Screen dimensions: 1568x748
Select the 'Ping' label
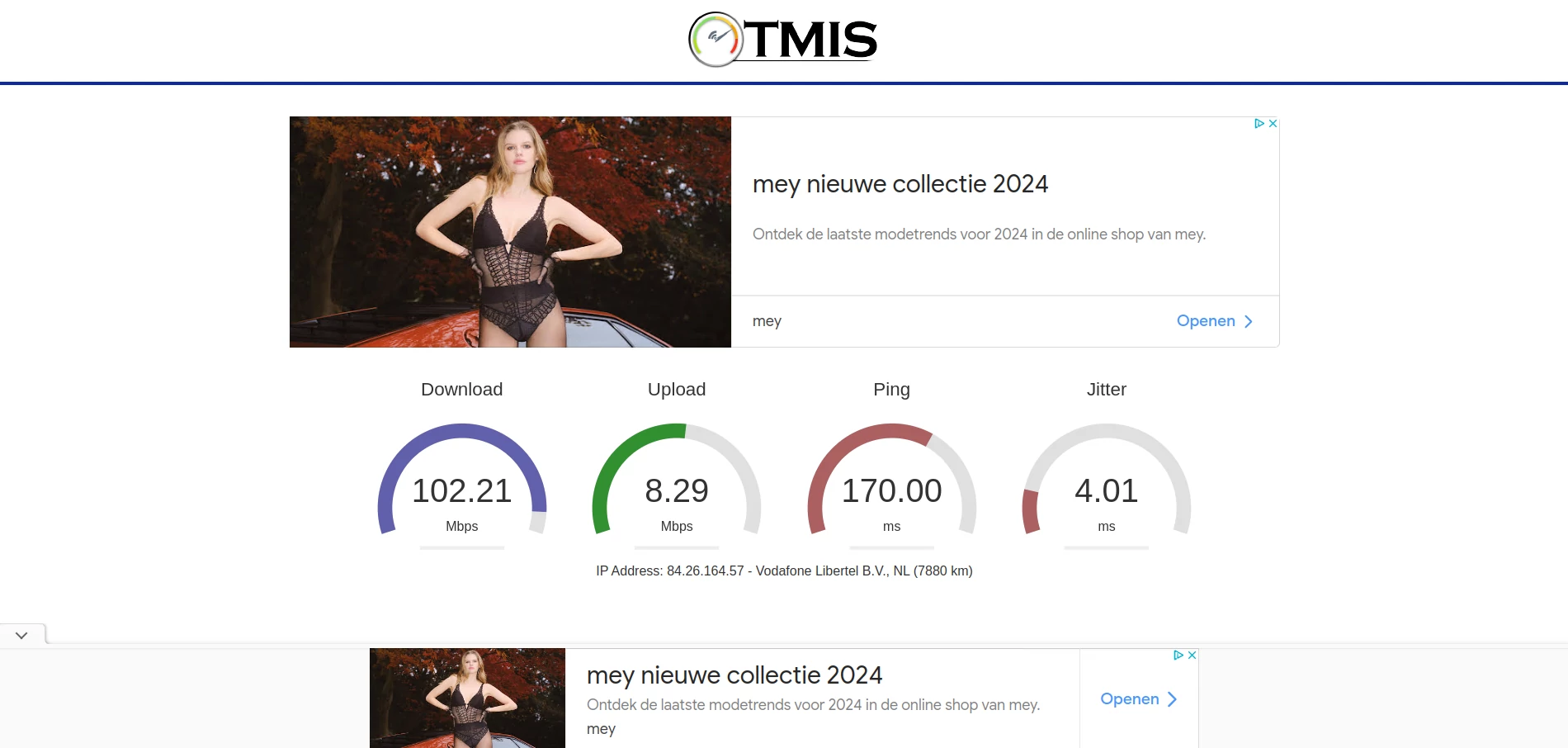892,390
